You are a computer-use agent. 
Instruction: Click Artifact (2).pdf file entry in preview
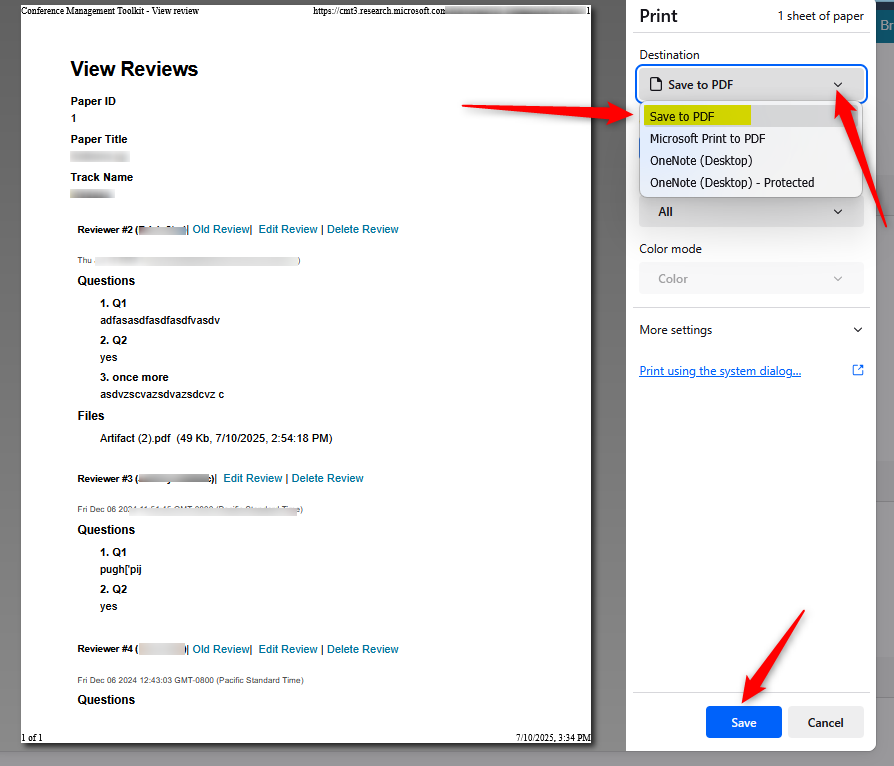click(x=135, y=438)
